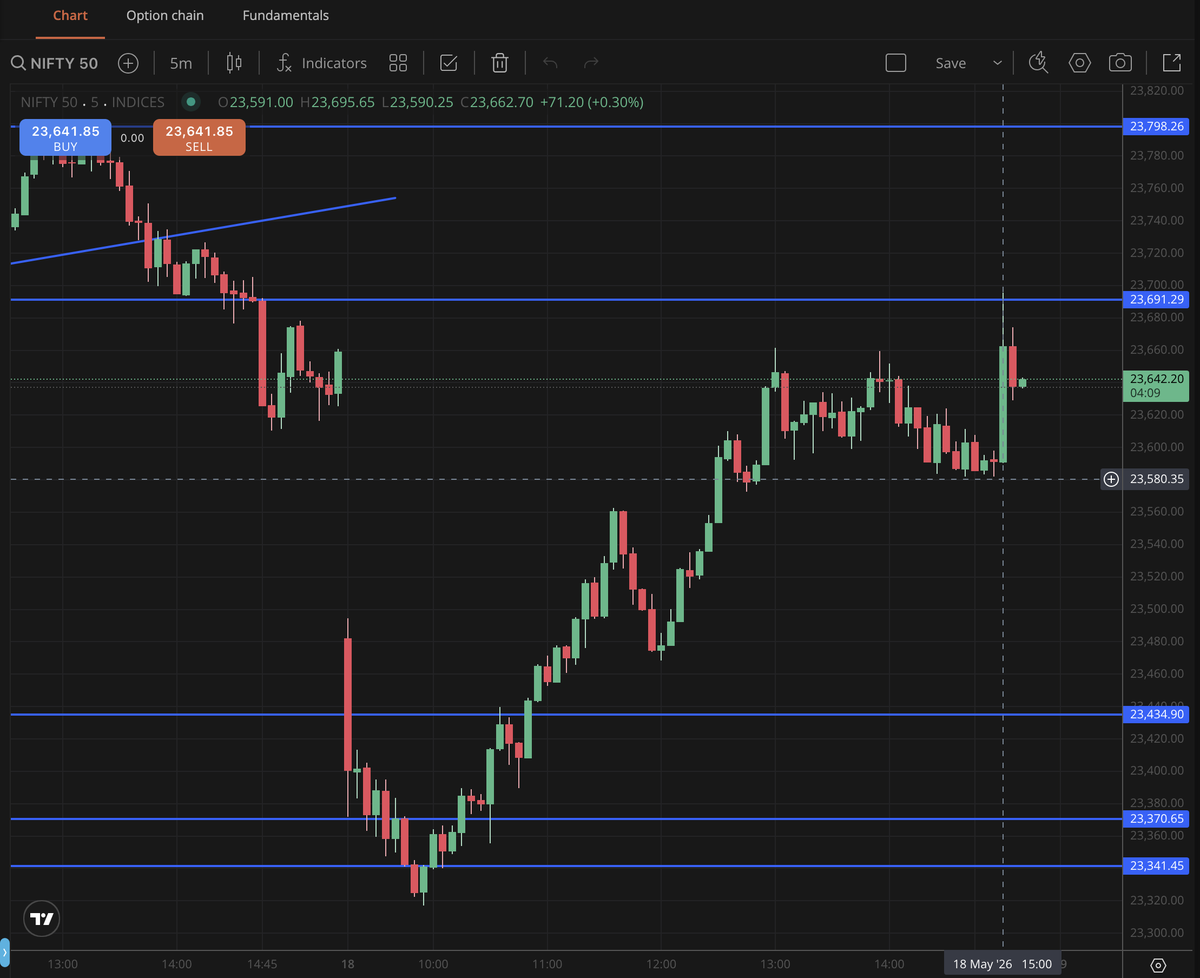Click the high value H23,695.65 in legend
1200x978 pixels.
coord(337,102)
